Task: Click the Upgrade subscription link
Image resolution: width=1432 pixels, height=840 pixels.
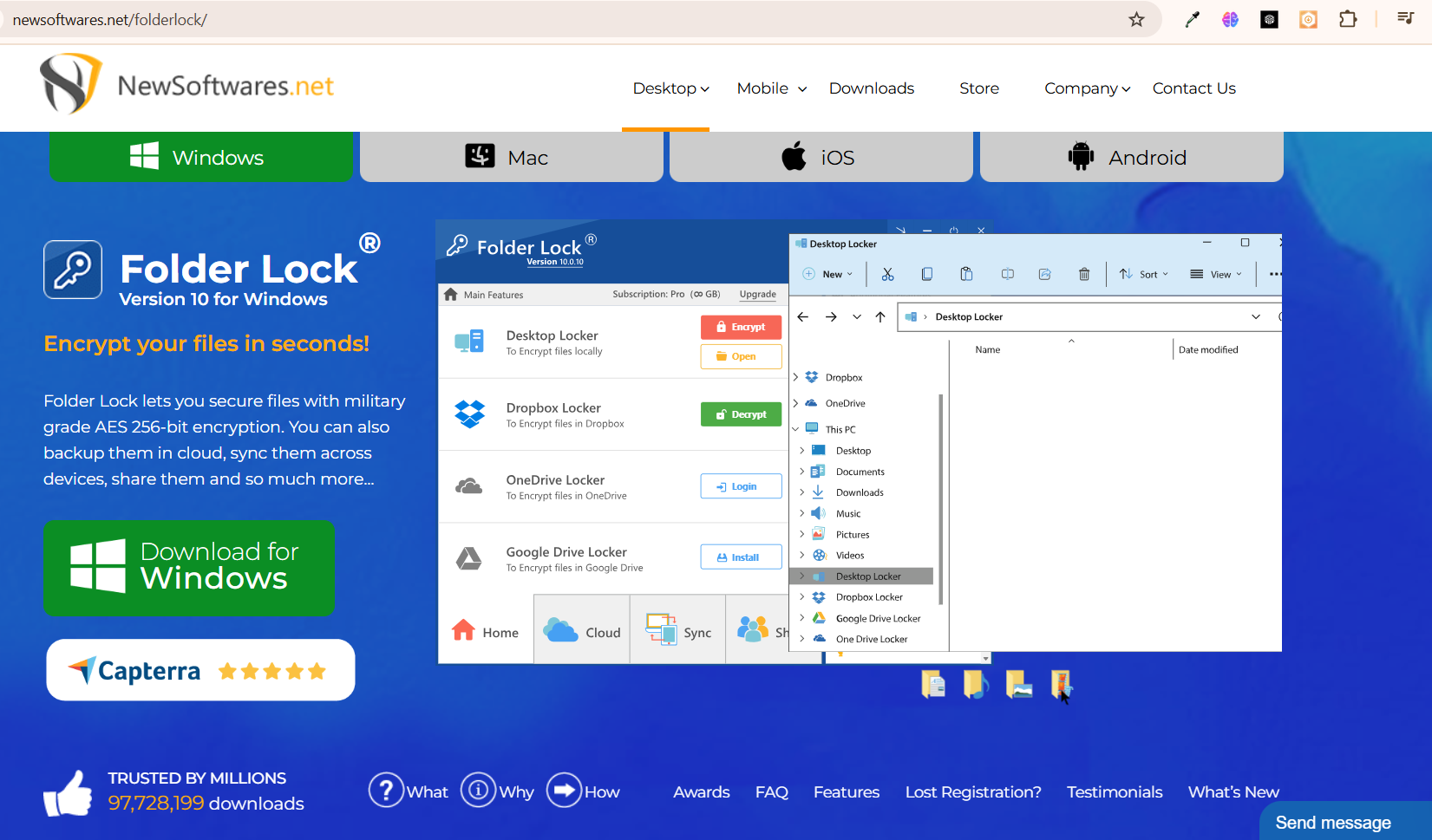Action: 758,294
